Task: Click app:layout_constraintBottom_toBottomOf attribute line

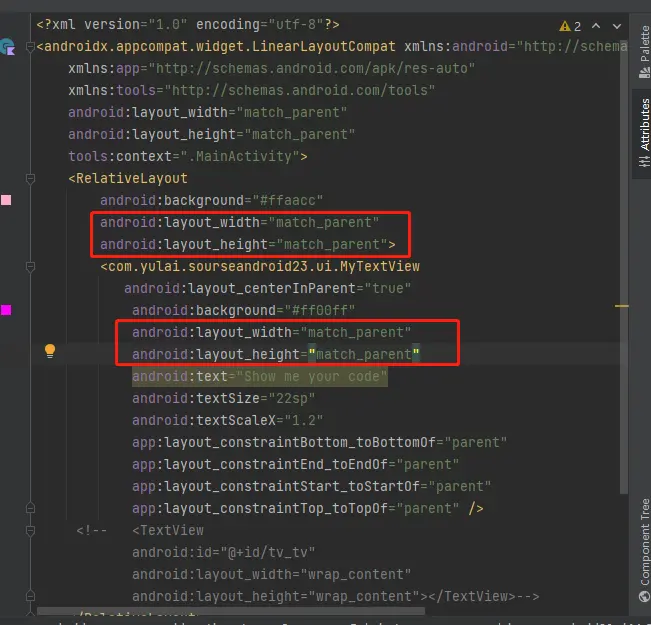Action: click(x=319, y=443)
